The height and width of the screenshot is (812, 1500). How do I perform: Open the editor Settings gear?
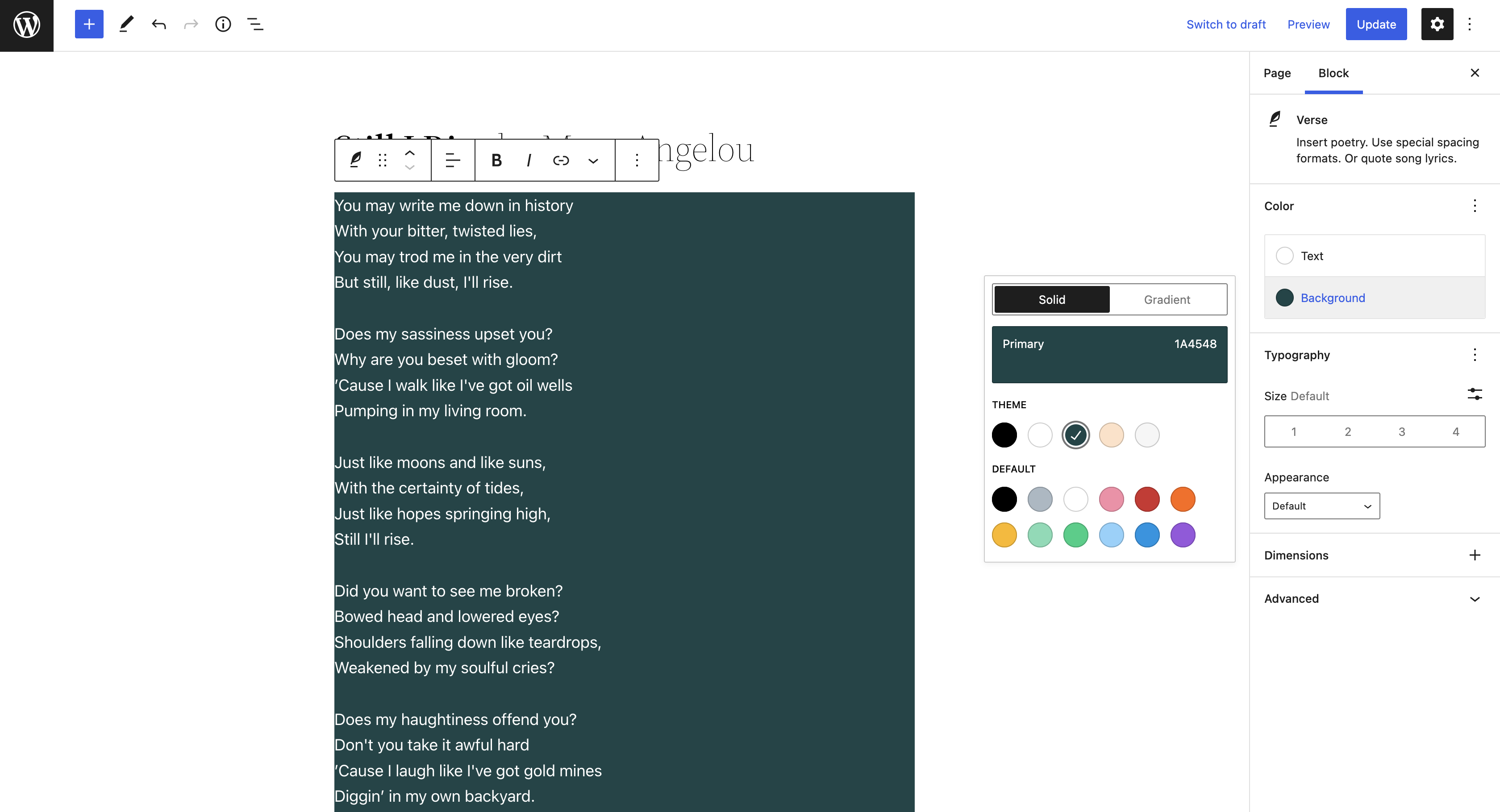coord(1437,24)
